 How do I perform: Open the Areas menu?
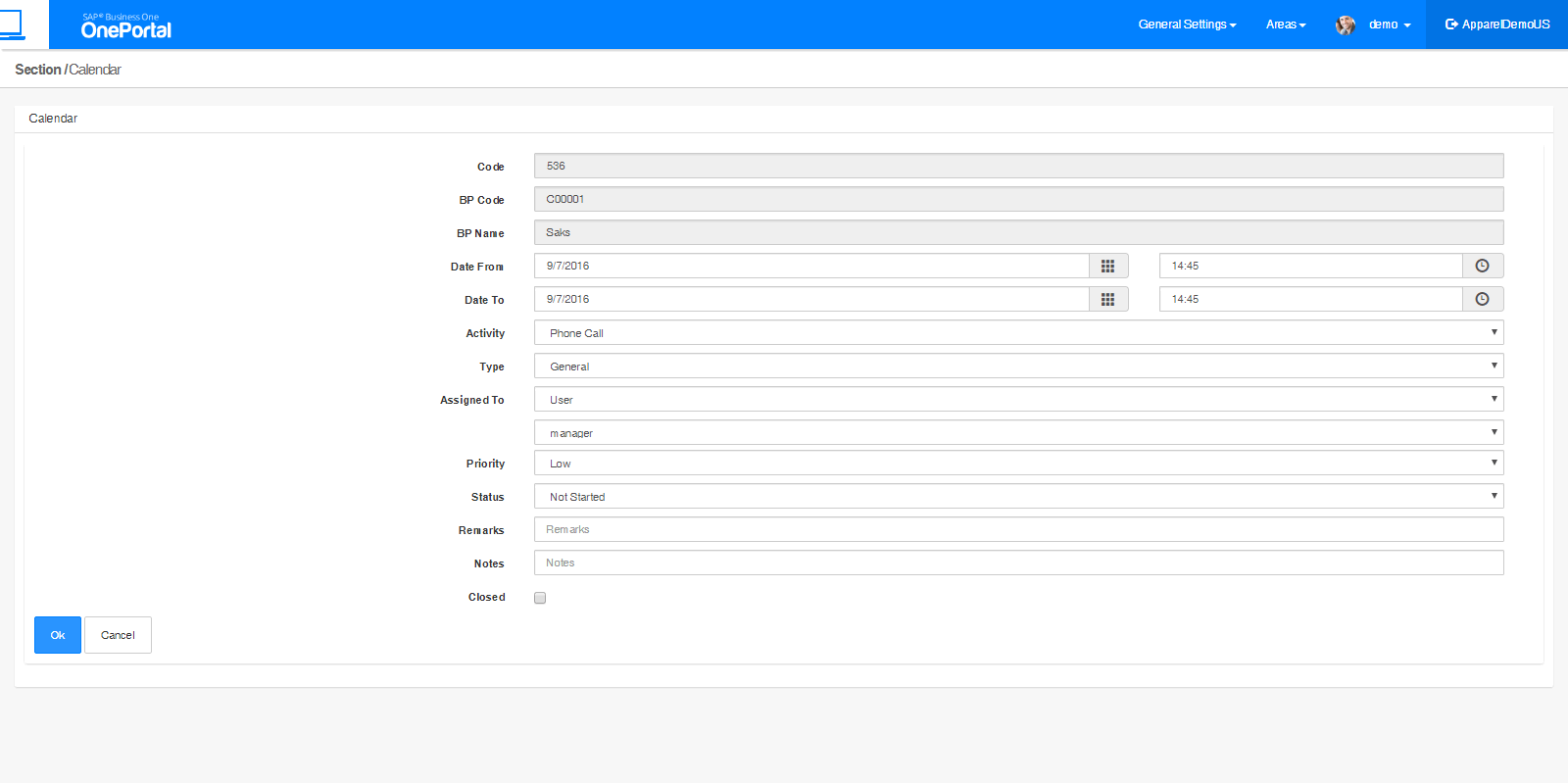pyautogui.click(x=1285, y=24)
